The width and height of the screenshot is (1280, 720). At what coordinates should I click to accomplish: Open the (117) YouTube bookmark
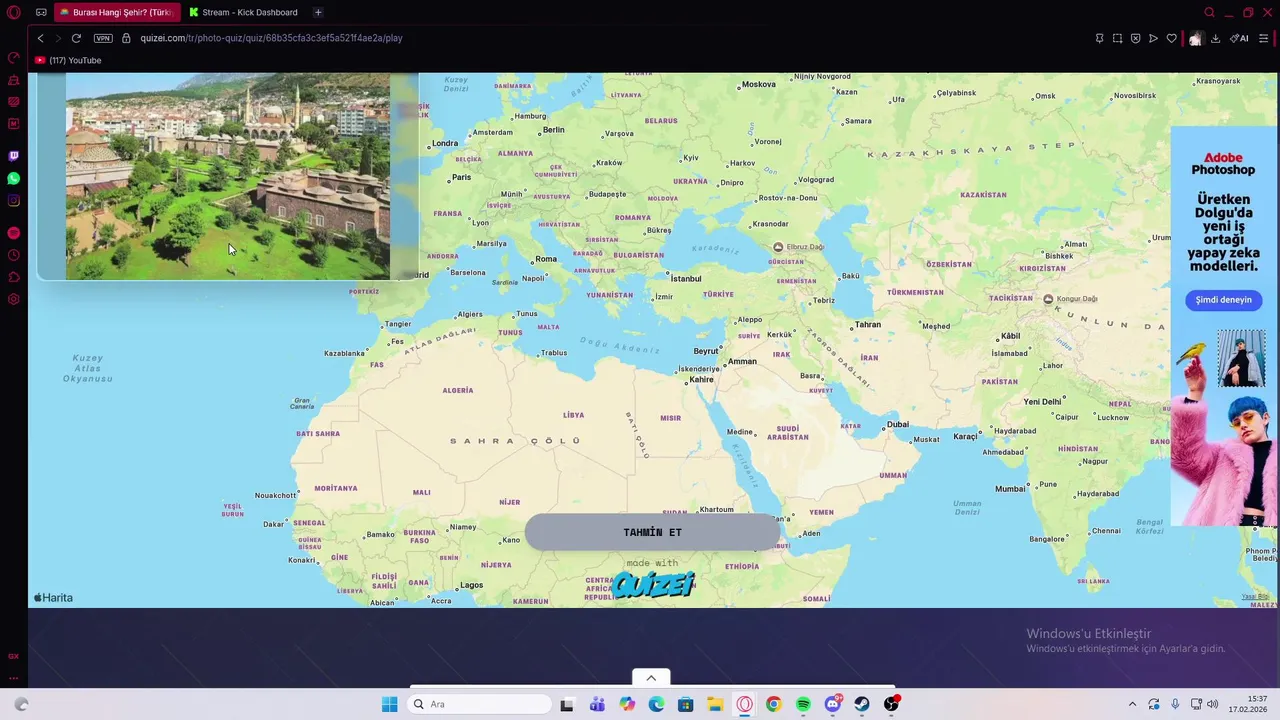pyautogui.click(x=68, y=60)
